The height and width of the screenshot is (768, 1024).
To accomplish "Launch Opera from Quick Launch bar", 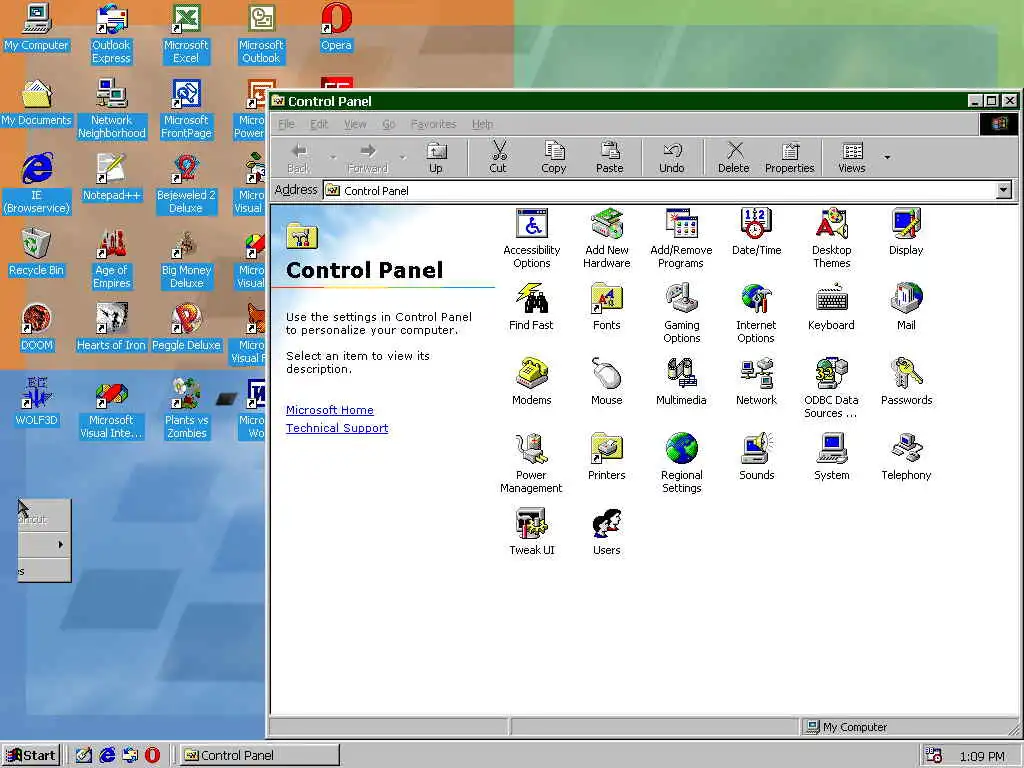I will tap(152, 755).
